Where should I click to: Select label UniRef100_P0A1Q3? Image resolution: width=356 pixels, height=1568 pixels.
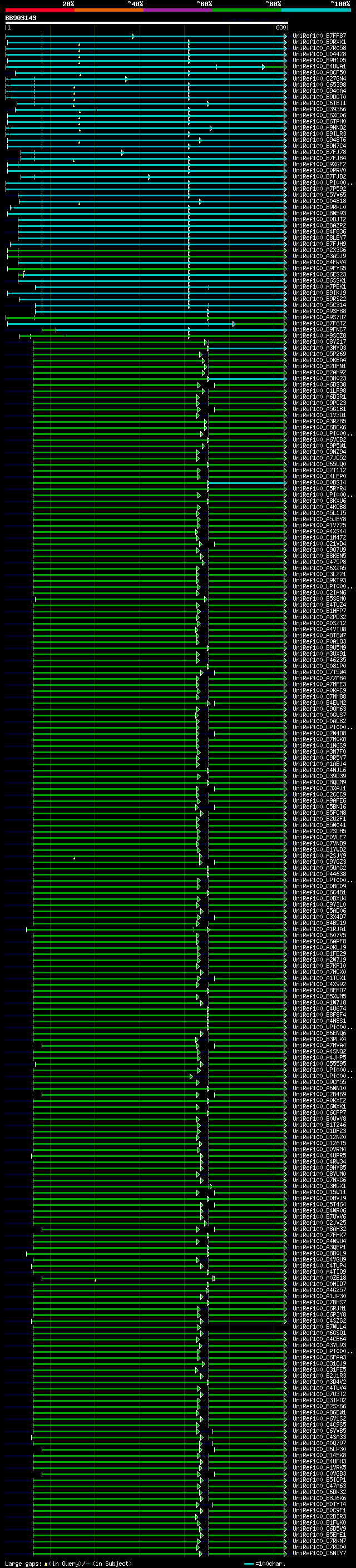(x=319, y=641)
